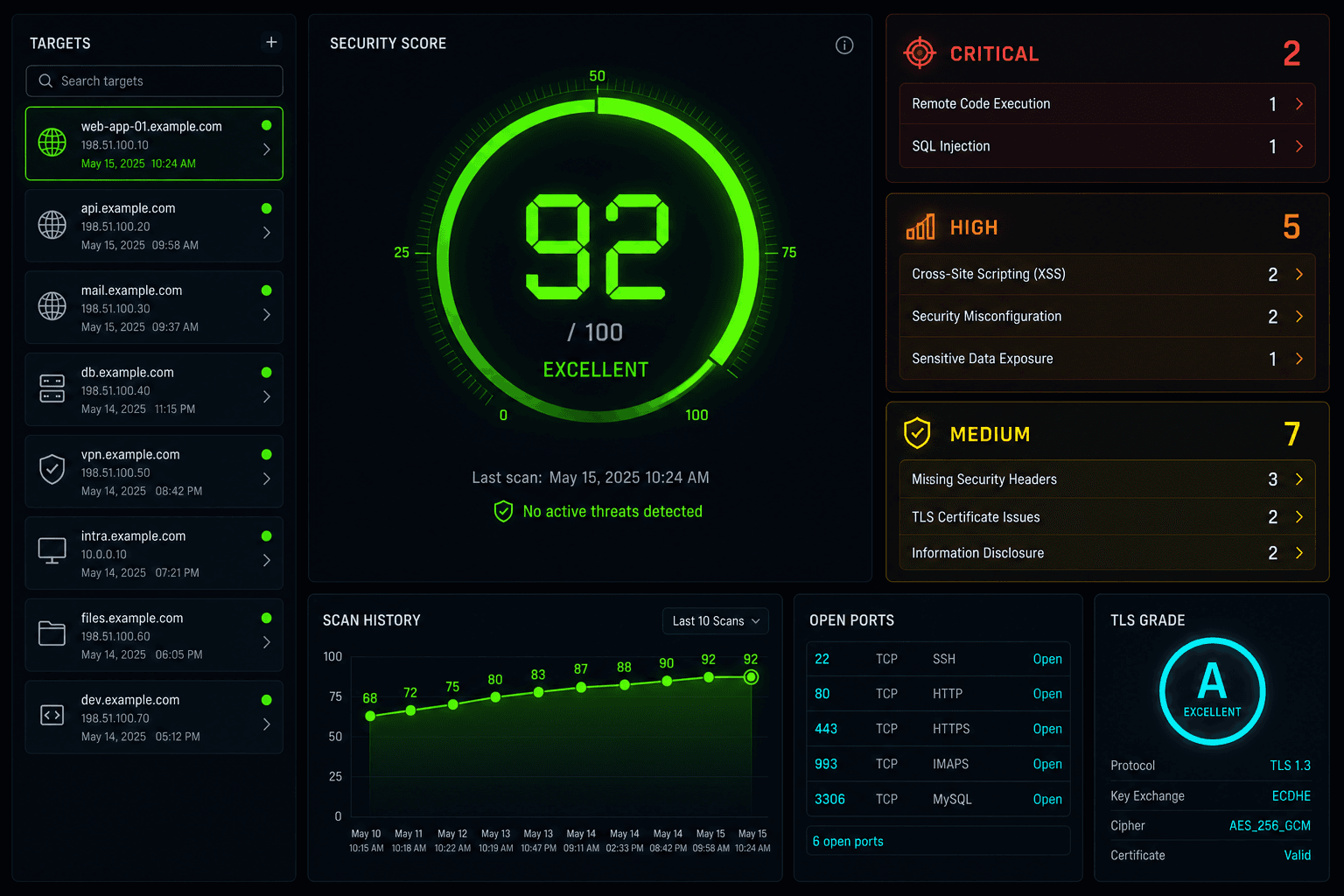The image size is (1344, 896).
Task: Expand Remote Code Execution chevron
Action: (x=1299, y=104)
